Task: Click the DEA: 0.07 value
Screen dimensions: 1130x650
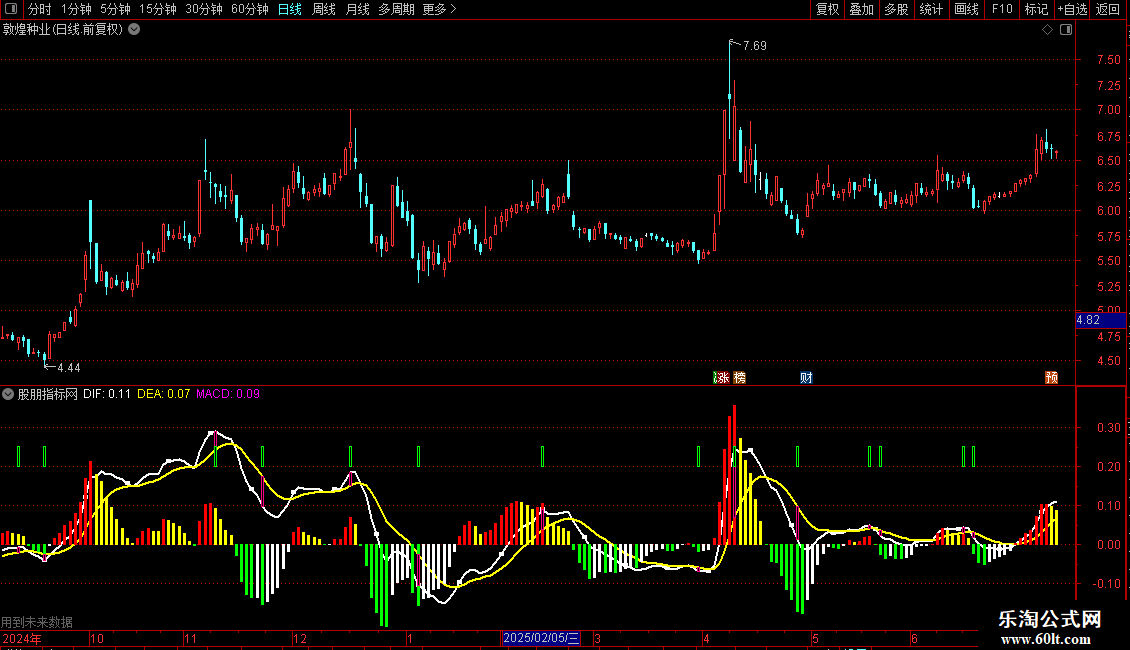Action: 164,394
